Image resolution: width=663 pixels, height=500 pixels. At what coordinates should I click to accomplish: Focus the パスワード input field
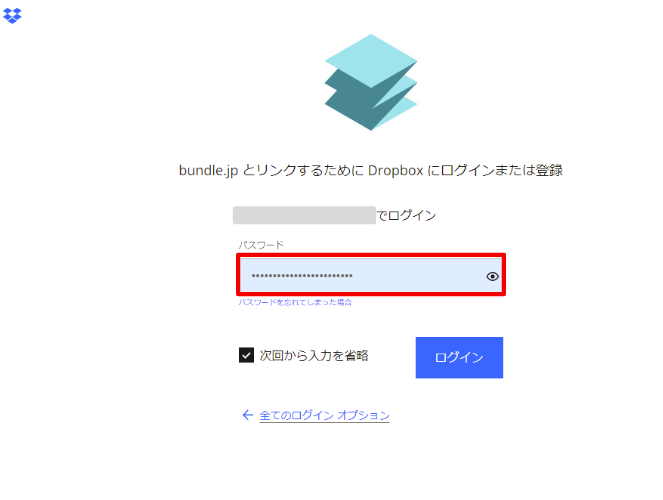pos(371,275)
